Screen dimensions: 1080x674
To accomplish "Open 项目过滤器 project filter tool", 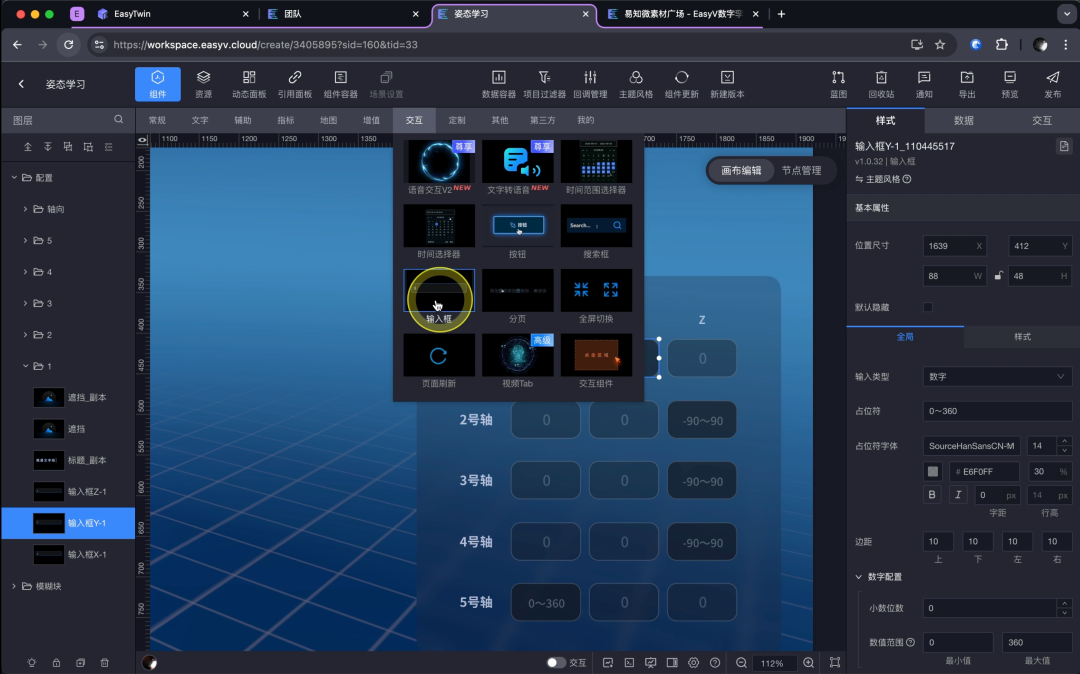I will coord(544,84).
